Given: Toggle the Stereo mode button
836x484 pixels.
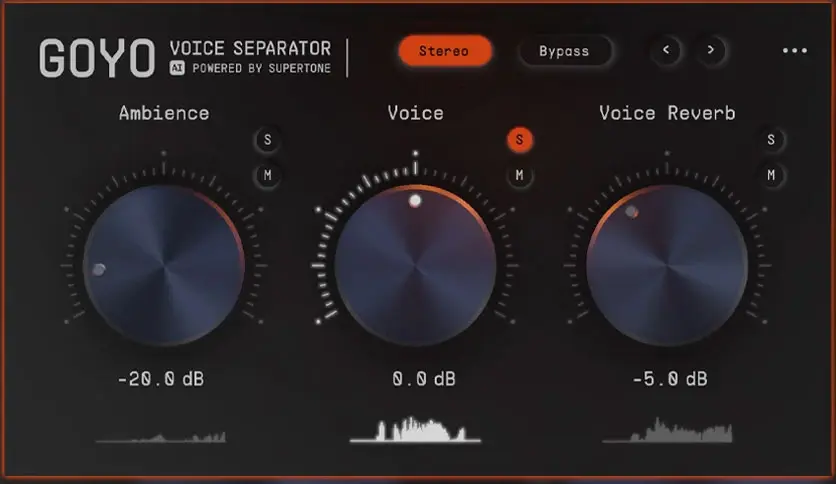Looking at the screenshot, I should click(444, 51).
